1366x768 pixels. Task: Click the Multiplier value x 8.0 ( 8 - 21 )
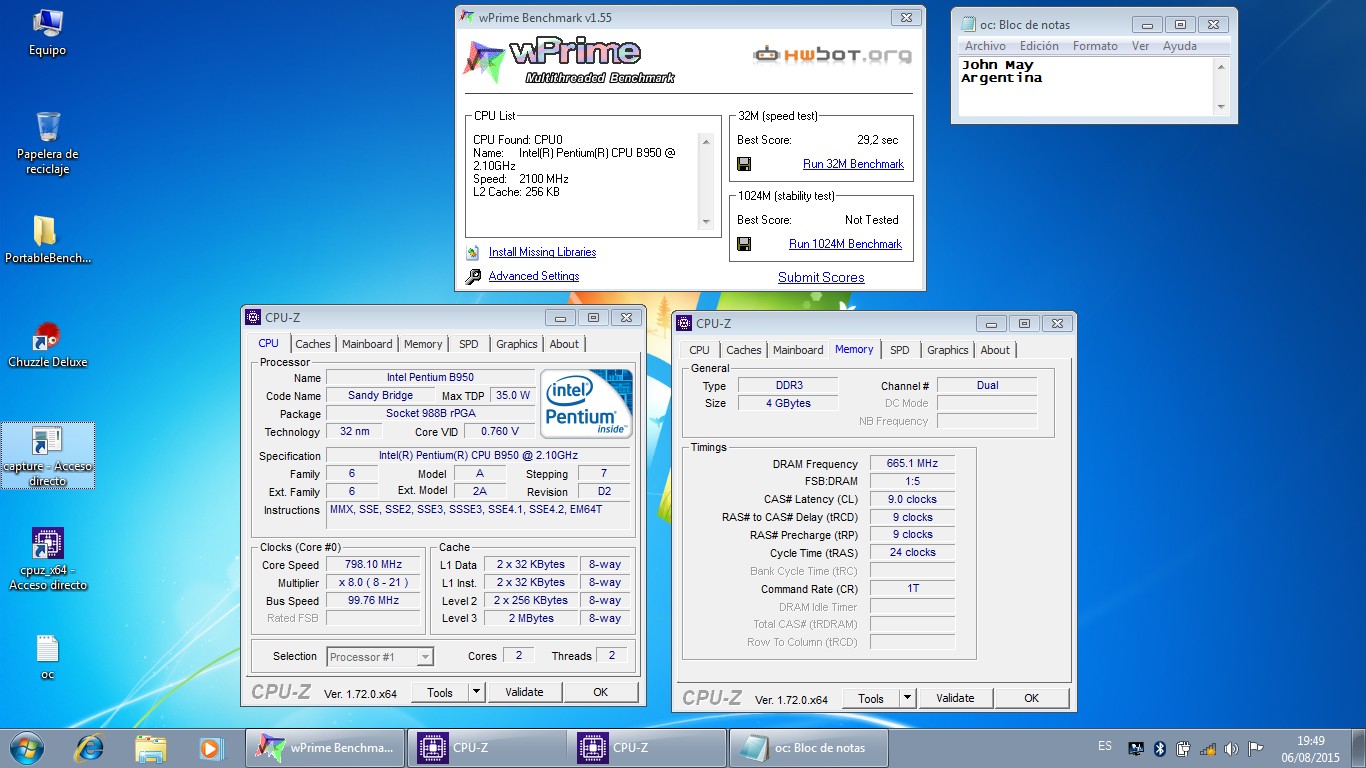coord(374,583)
